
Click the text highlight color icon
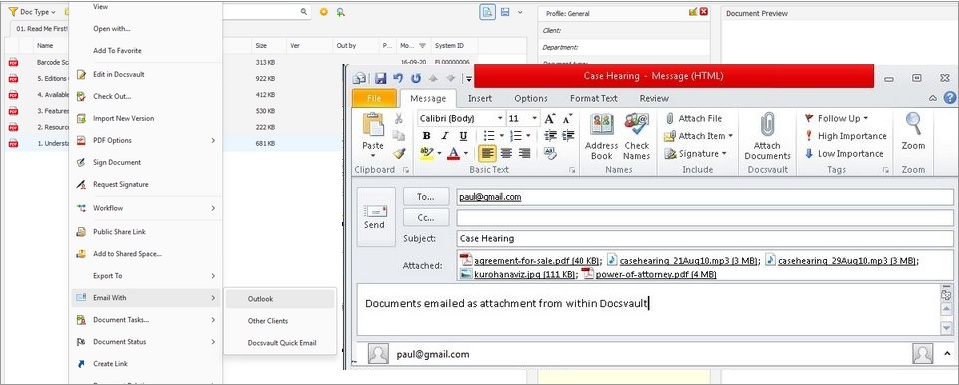pos(426,153)
